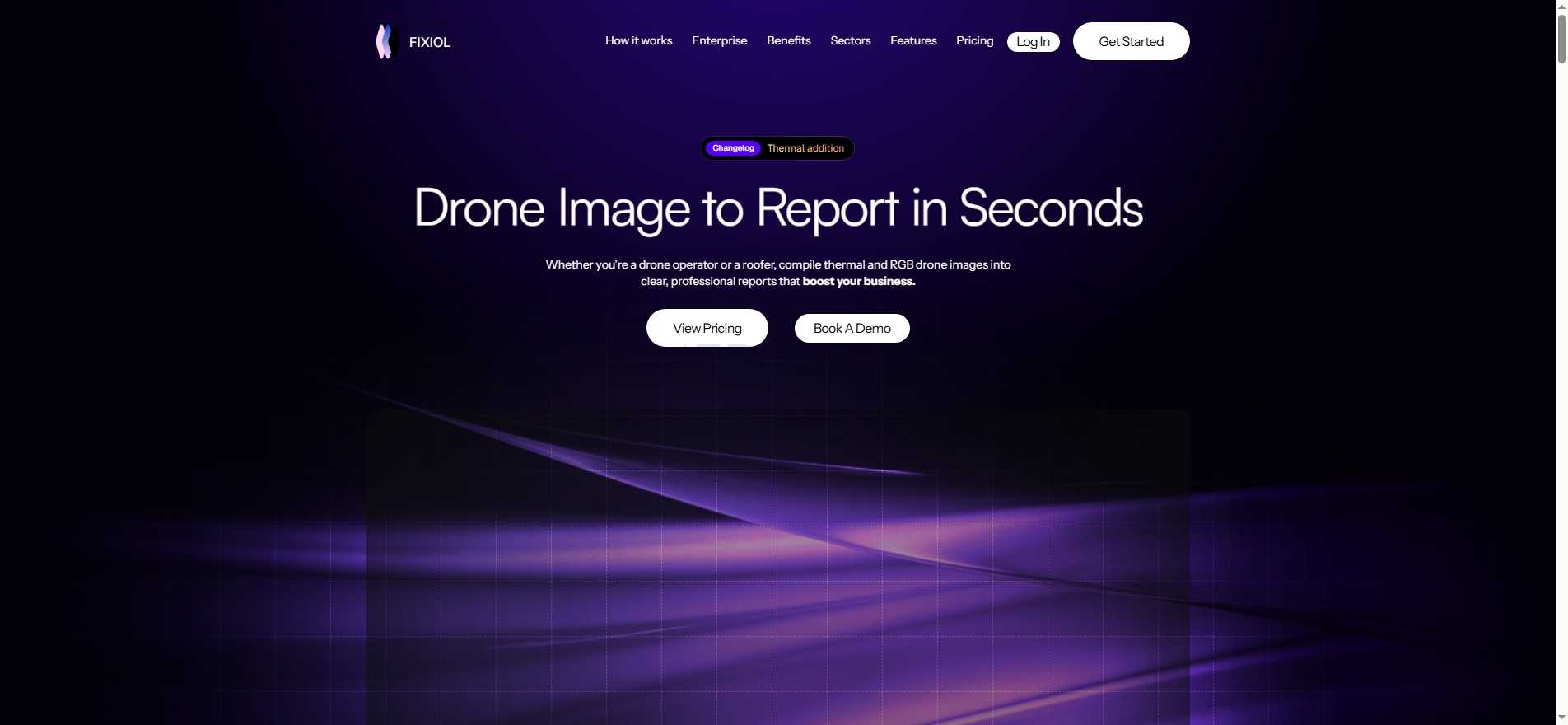1568x725 pixels.
Task: Open the Thermal addition announcement
Action: (805, 148)
